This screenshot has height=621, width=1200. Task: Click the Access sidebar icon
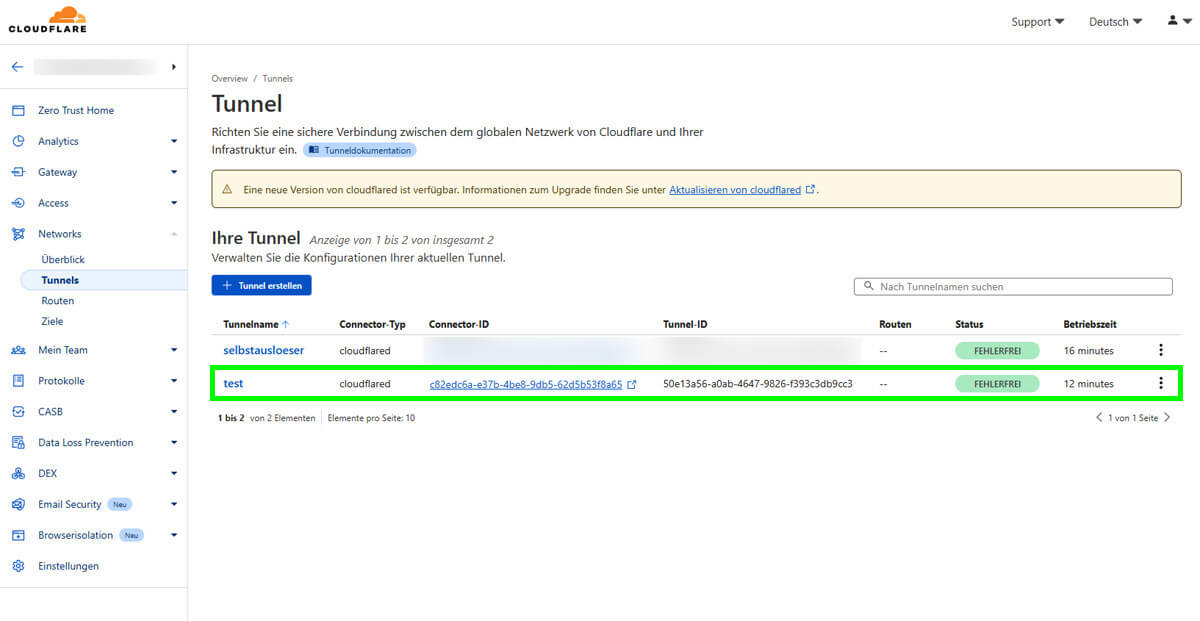point(18,203)
